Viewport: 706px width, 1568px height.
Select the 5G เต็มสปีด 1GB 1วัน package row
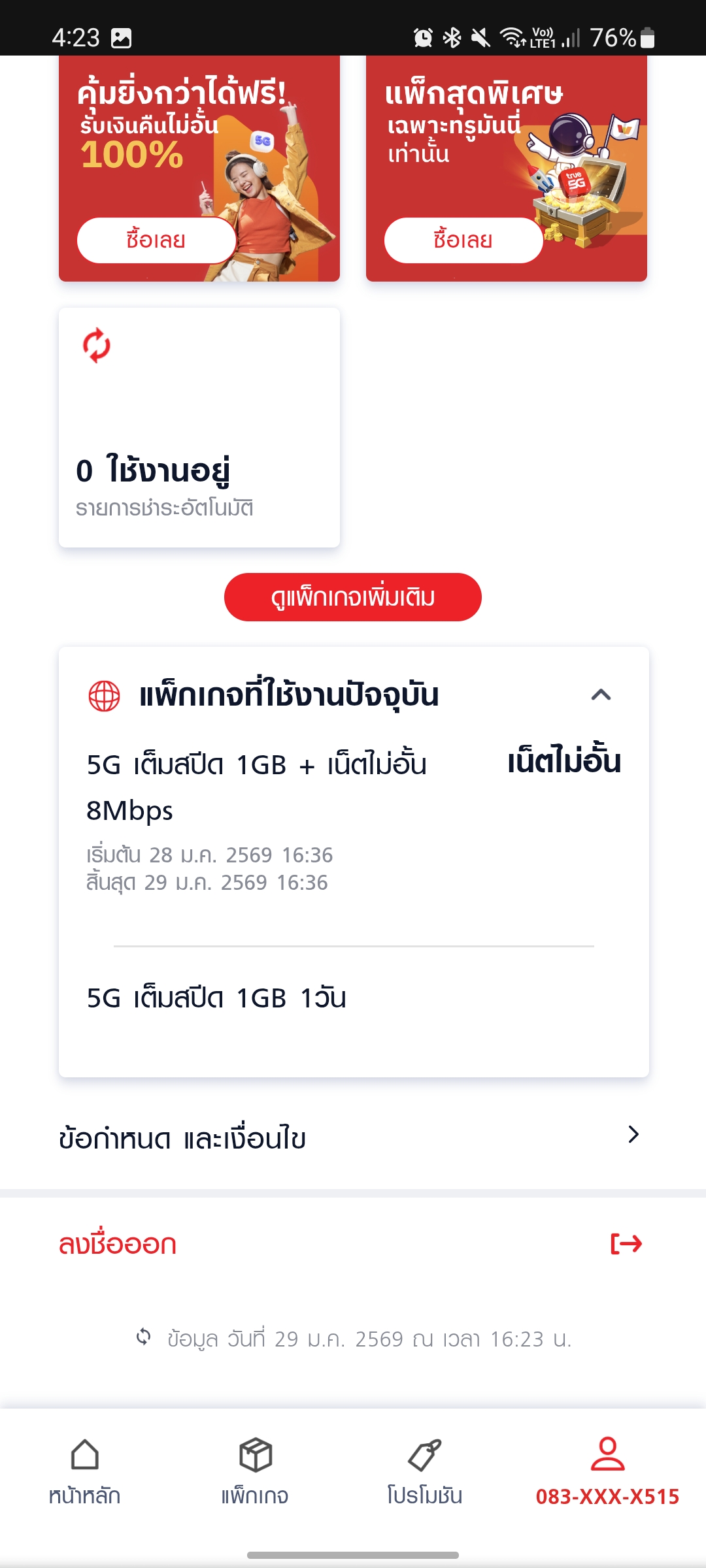point(354,998)
